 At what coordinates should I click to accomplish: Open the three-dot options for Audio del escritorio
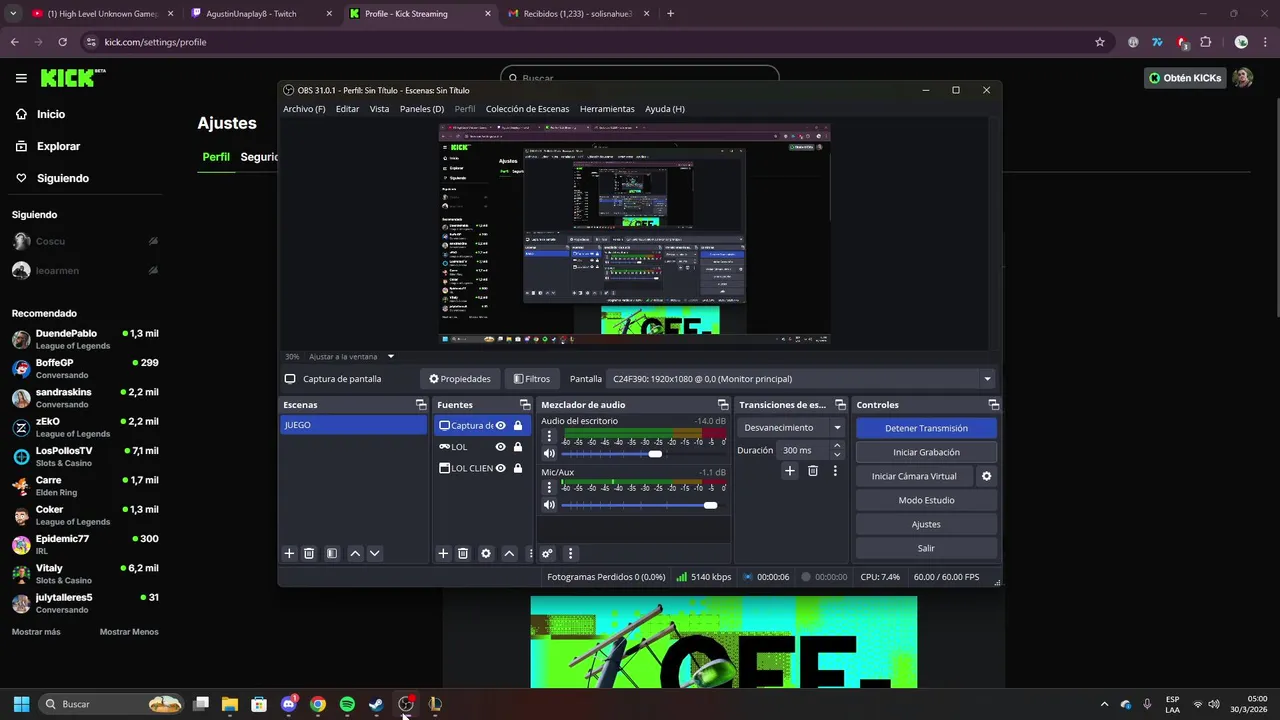(x=548, y=437)
